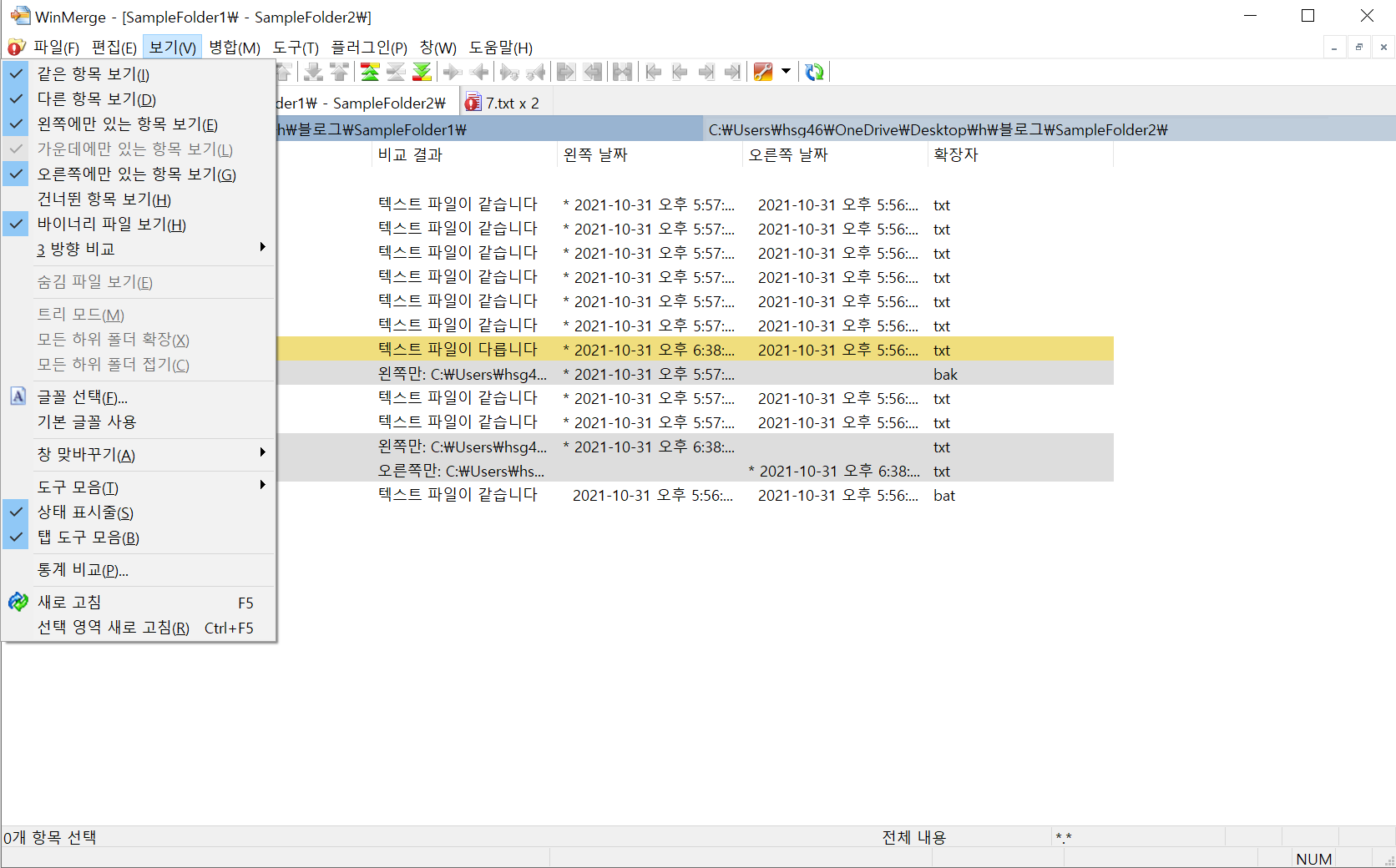Click Copy Left and Advance icon
The height and width of the screenshot is (868, 1396).
tap(536, 72)
